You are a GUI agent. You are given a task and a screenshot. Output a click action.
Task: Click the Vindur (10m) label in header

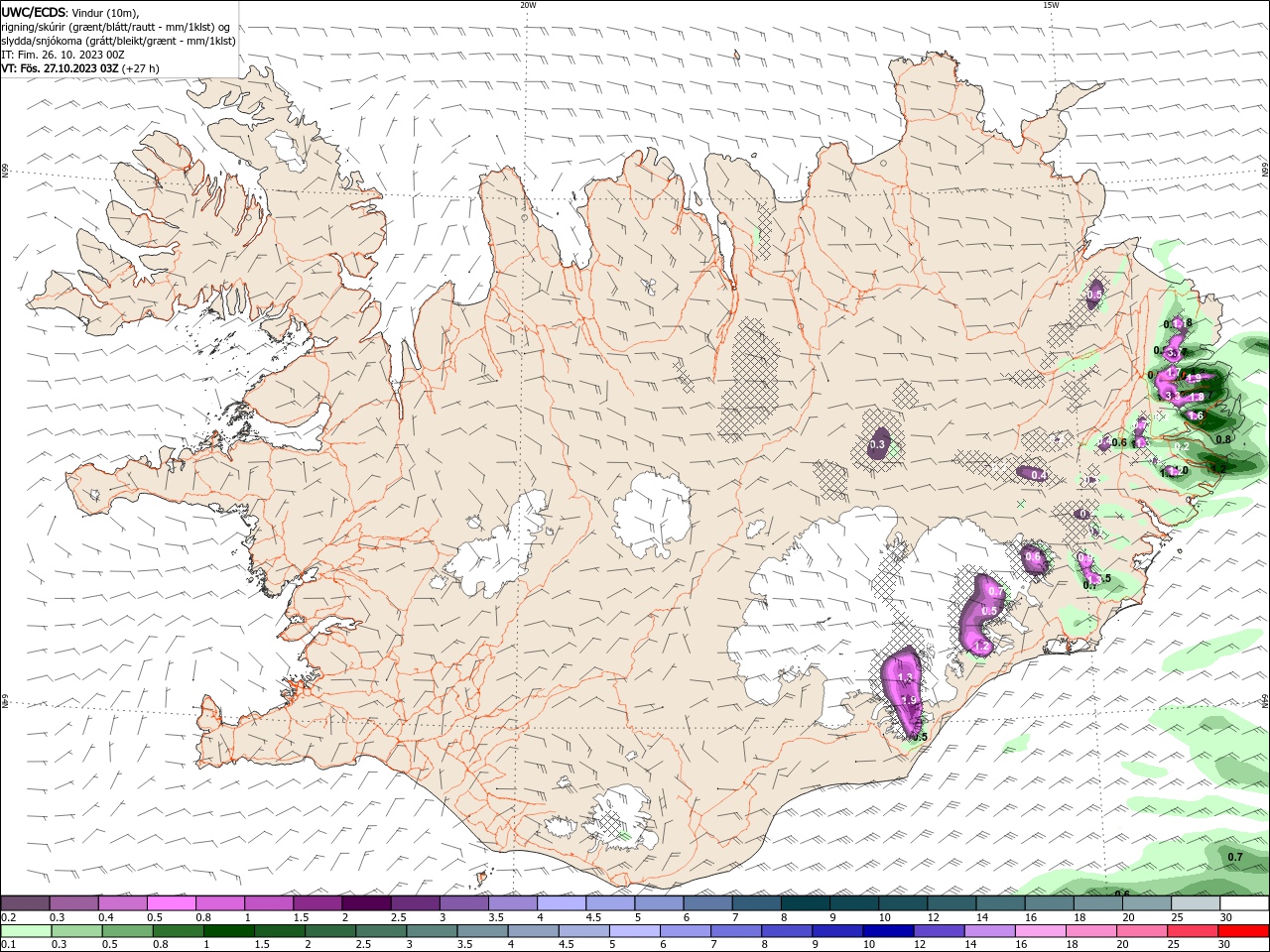click(x=106, y=12)
